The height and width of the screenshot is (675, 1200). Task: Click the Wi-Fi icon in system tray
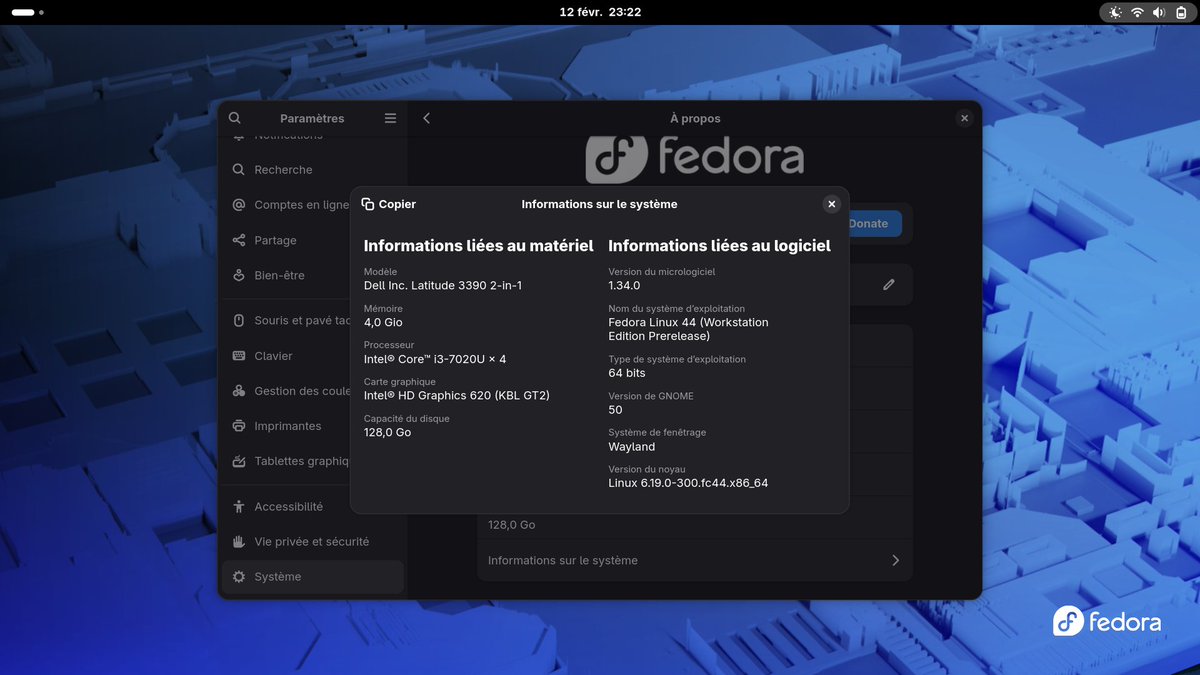tap(1137, 12)
